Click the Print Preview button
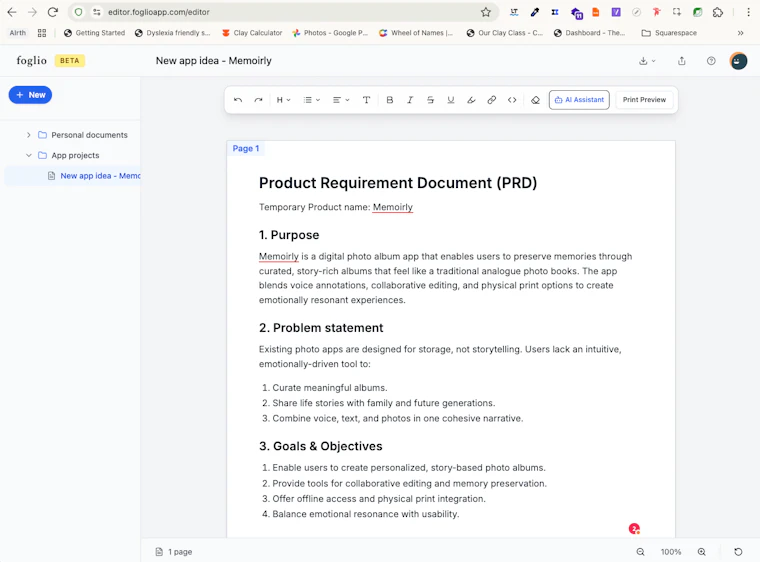This screenshot has height=562, width=760. (x=644, y=100)
